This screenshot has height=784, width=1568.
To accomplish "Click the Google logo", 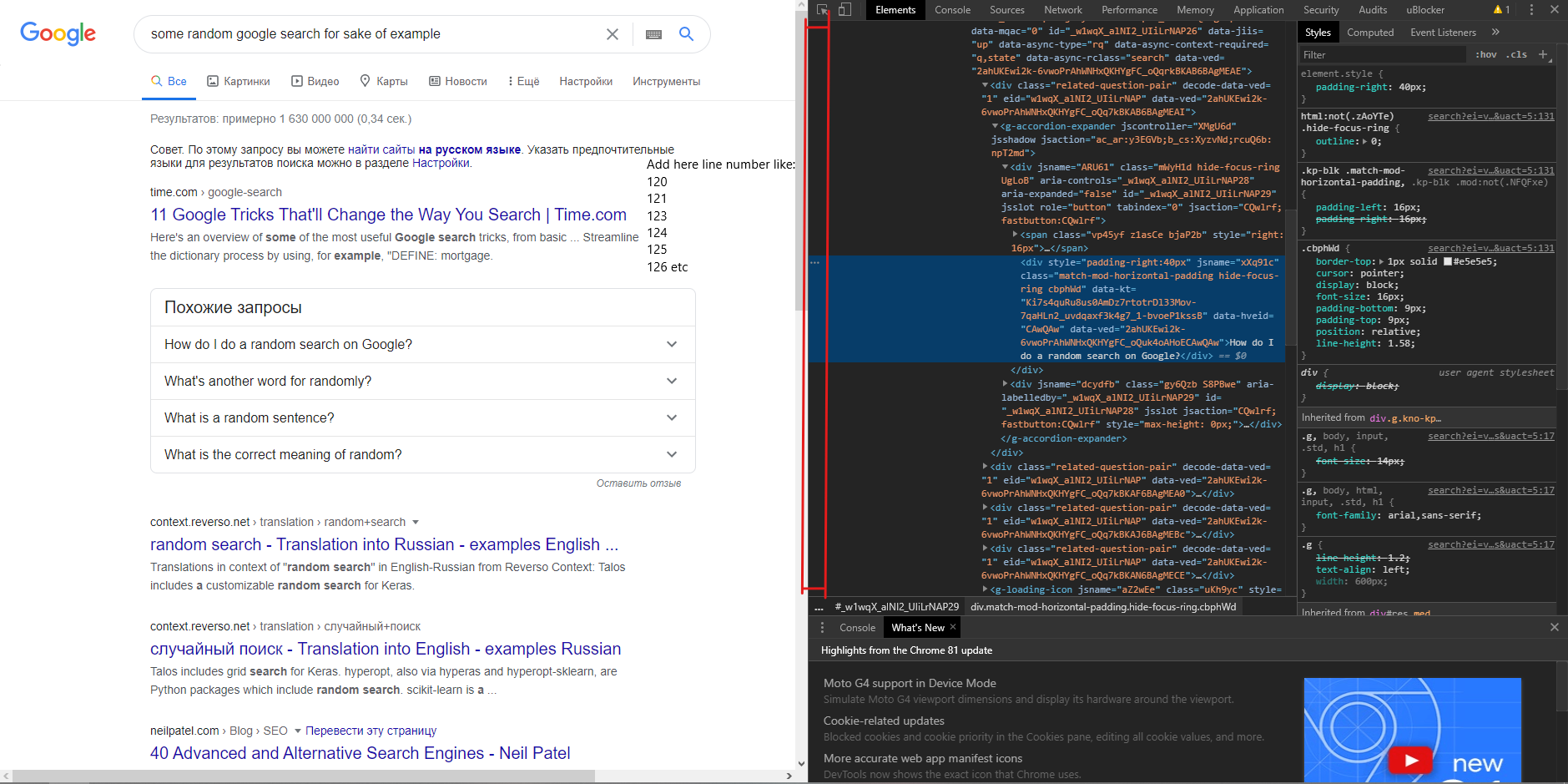I will 58,33.
